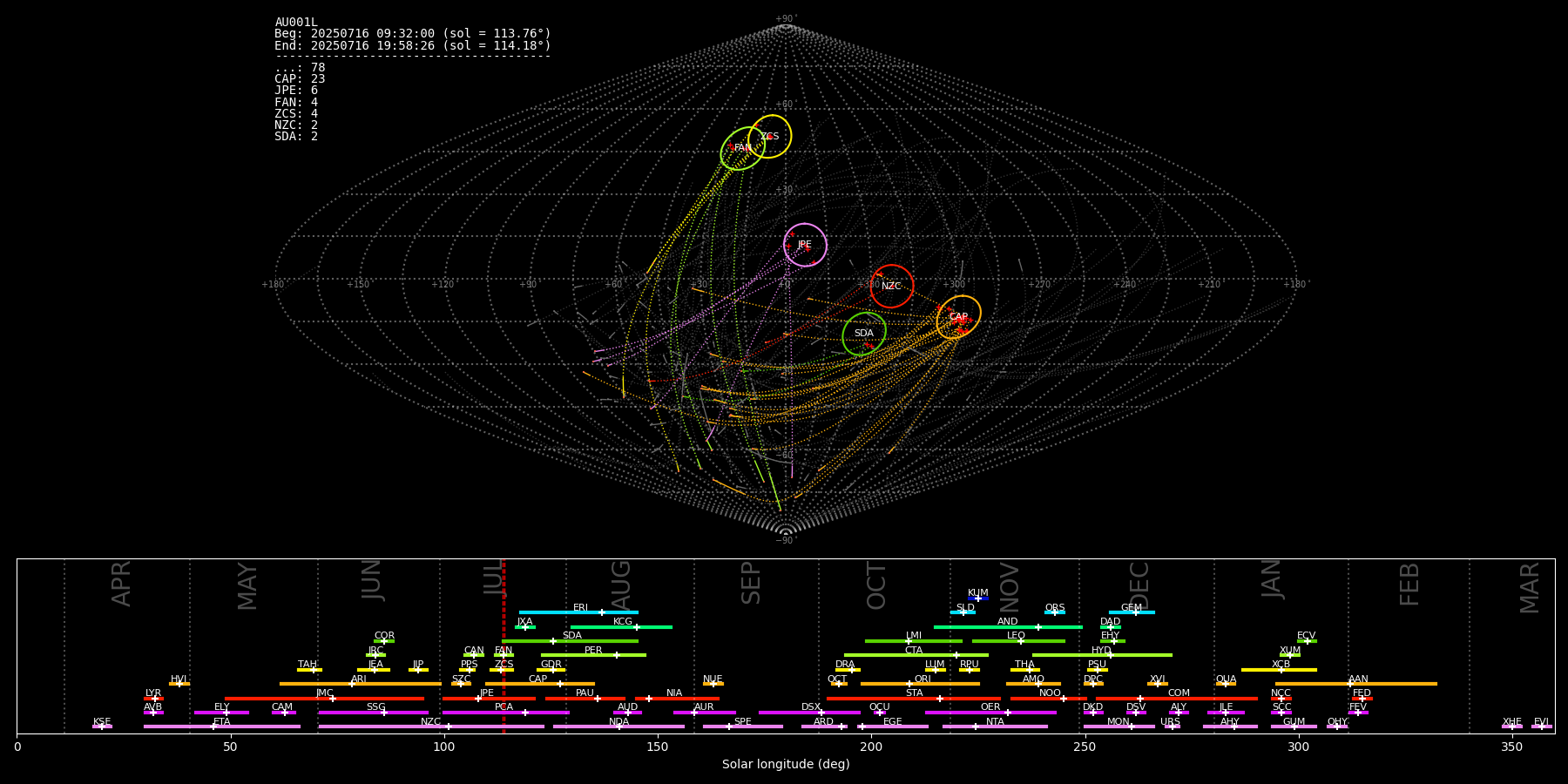This screenshot has width=1568, height=784.
Task: Click the NDA shower bar on timeline
Action: [x=618, y=727]
